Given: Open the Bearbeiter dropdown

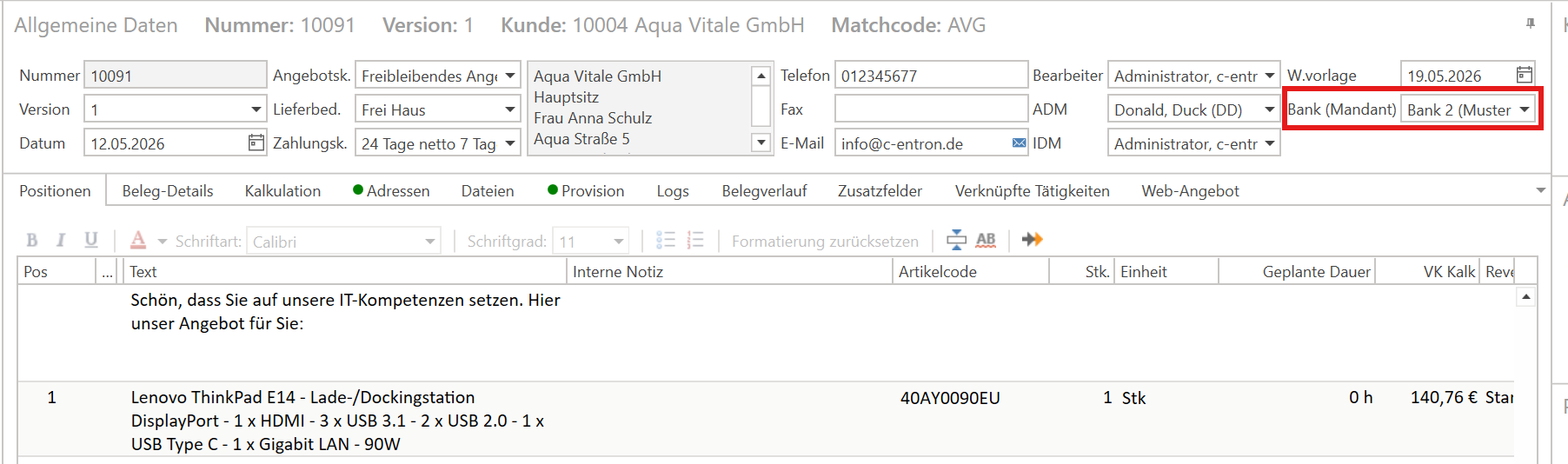Looking at the screenshot, I should coord(1269,76).
